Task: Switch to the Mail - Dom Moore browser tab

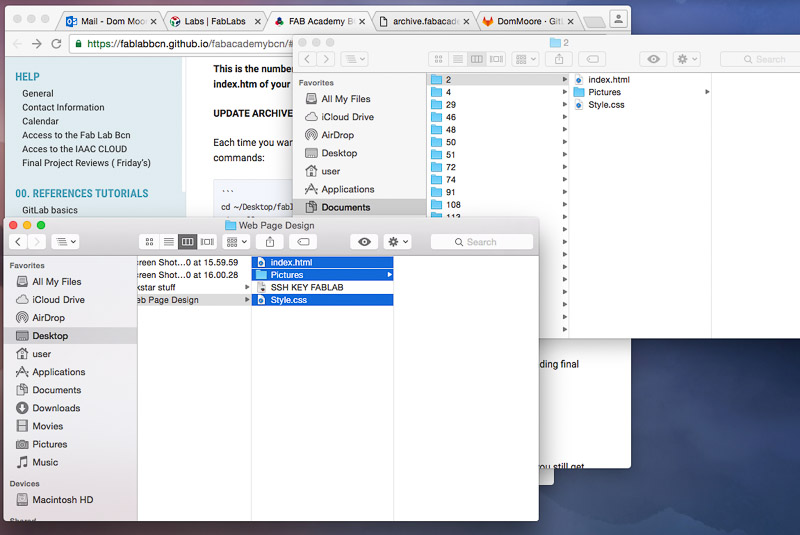Action: 111,21
